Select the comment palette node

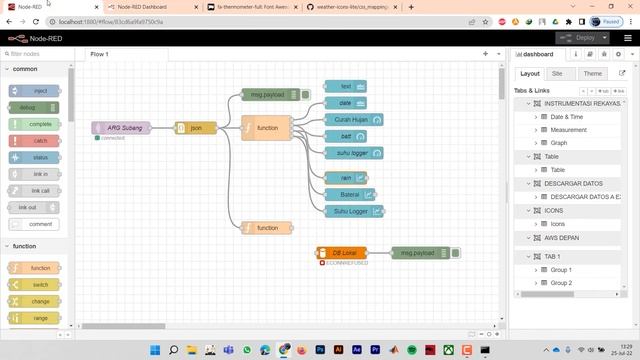[34, 224]
